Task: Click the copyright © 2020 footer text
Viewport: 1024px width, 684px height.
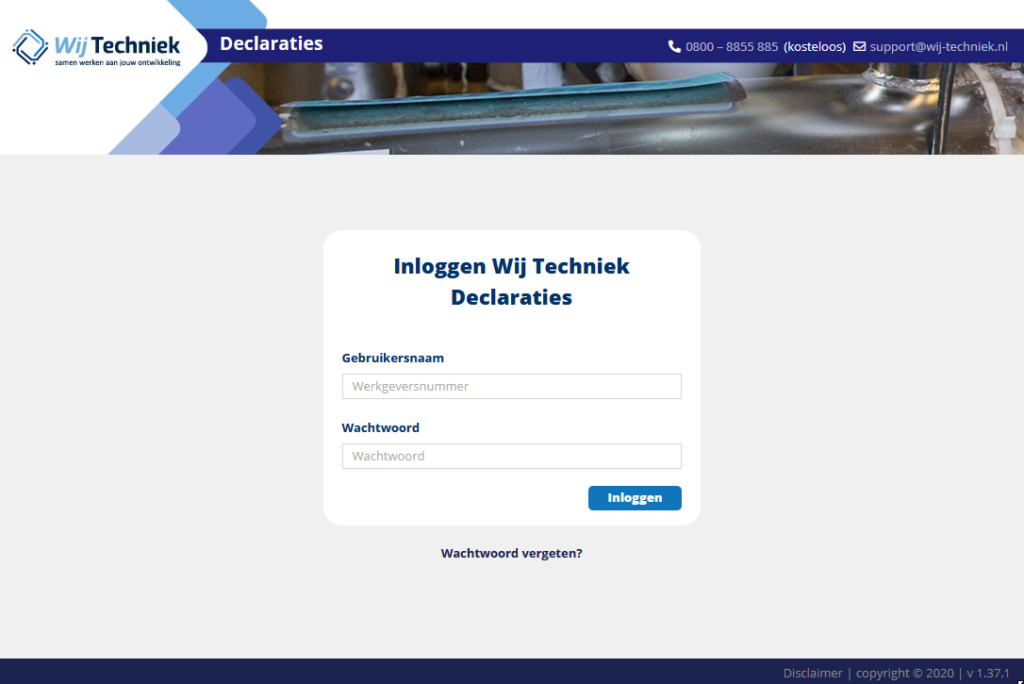Action: [x=904, y=673]
